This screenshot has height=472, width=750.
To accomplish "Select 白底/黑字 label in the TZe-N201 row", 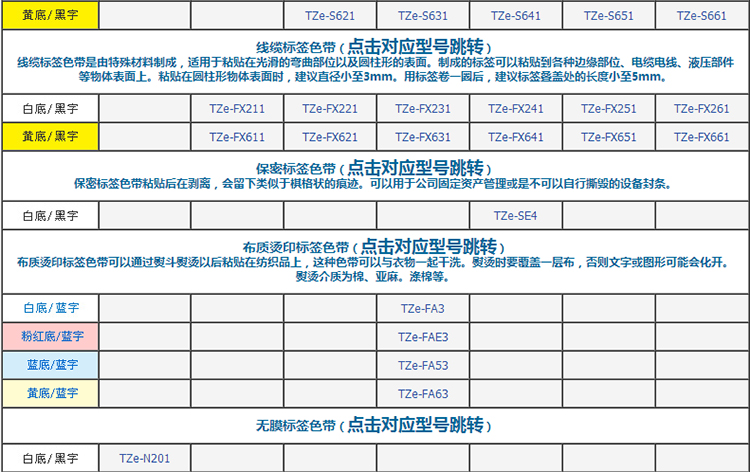I will point(50,458).
